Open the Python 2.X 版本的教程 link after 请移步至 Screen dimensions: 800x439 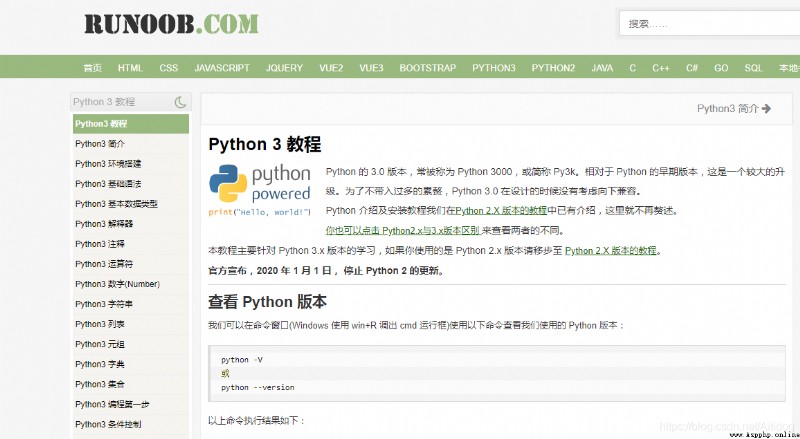coord(611,251)
